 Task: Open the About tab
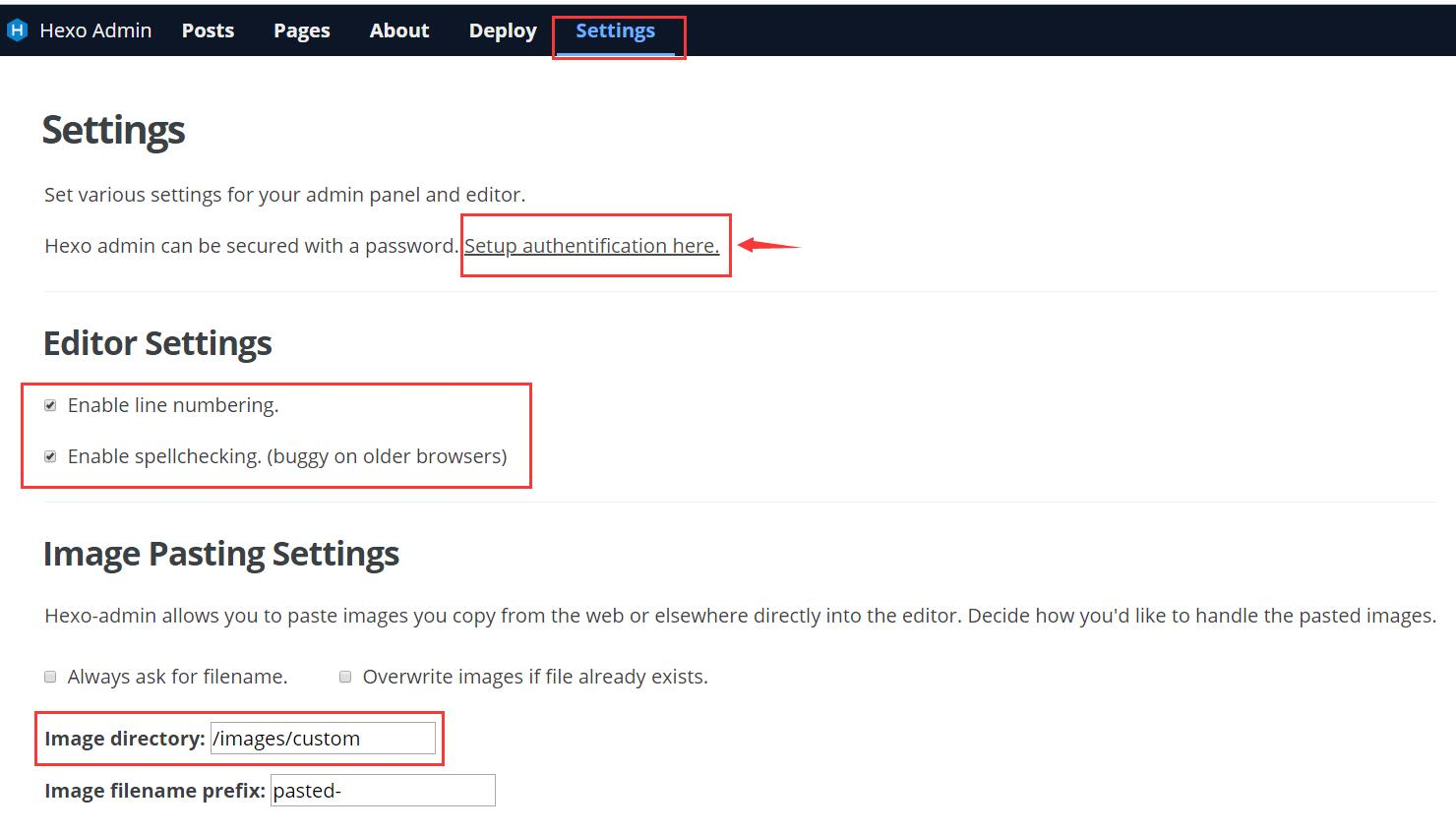click(398, 30)
